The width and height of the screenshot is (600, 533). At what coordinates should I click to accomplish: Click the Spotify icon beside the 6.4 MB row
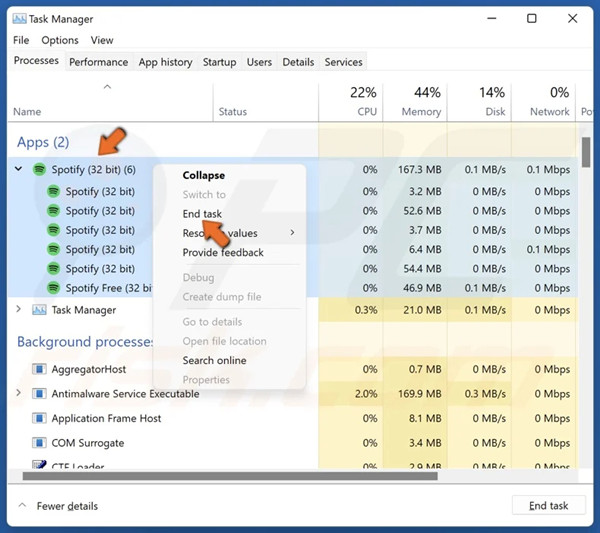[x=54, y=249]
